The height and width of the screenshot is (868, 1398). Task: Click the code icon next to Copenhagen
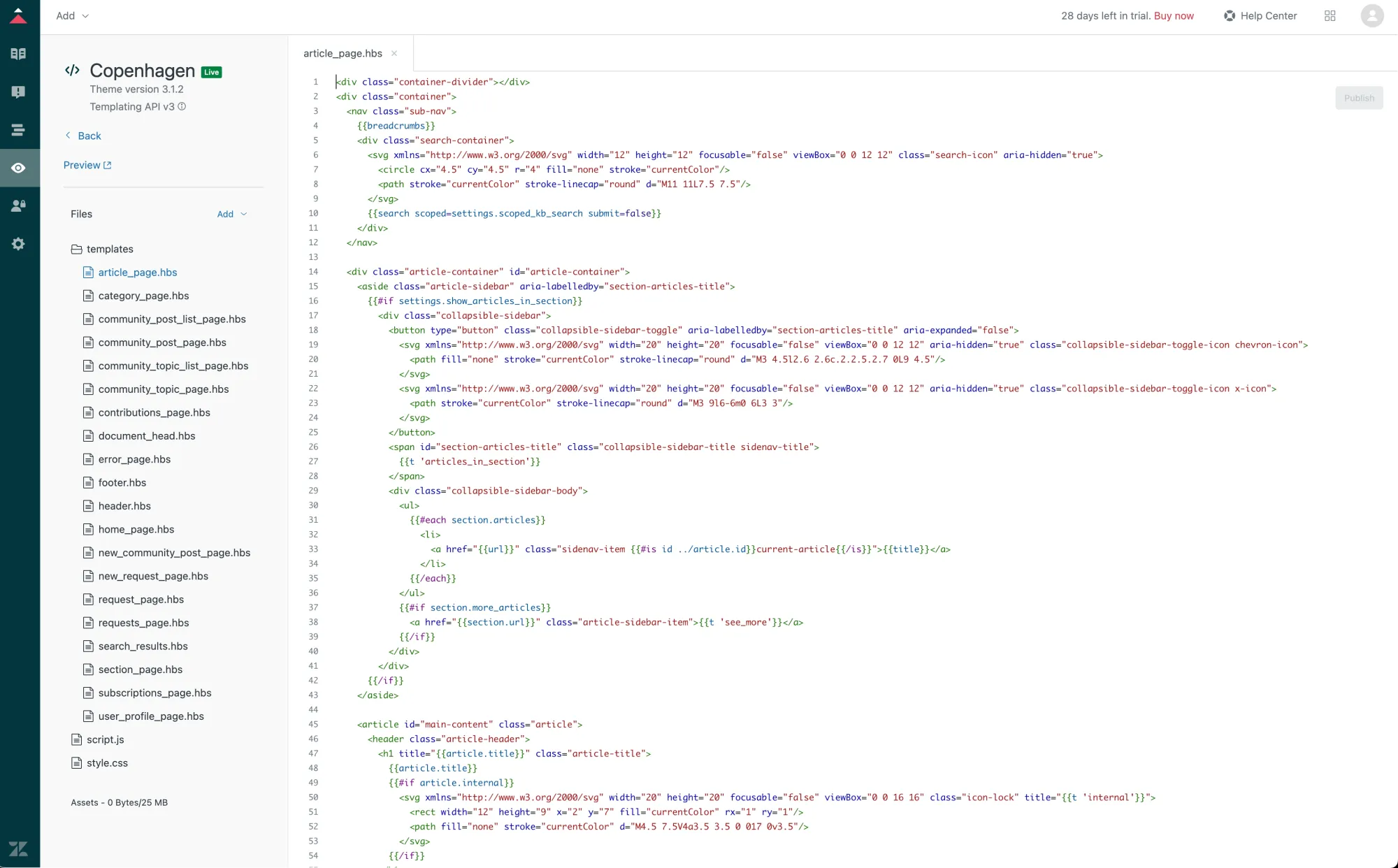pyautogui.click(x=72, y=71)
